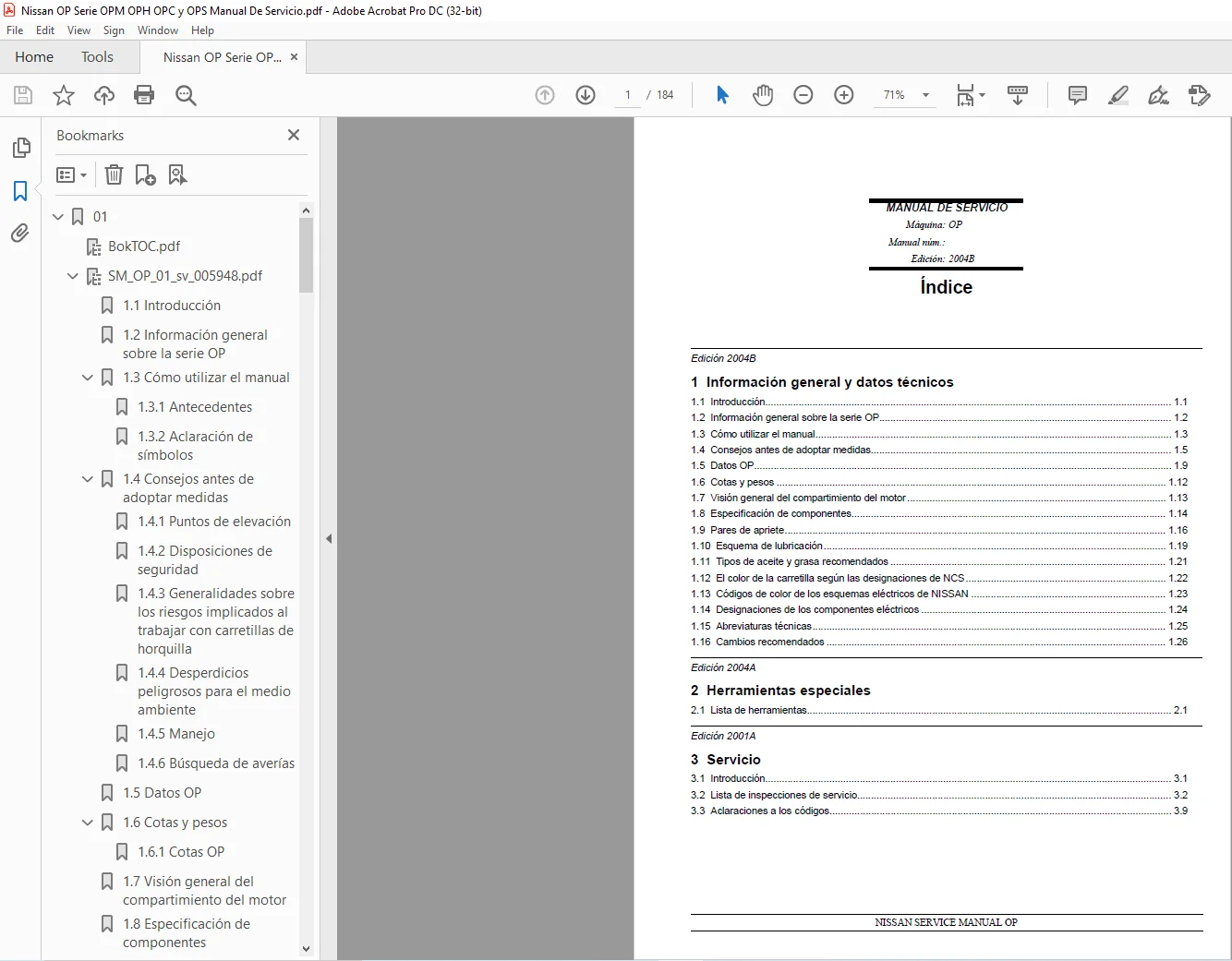Collapse 1.3 Cómo utilizar el manual

click(88, 378)
